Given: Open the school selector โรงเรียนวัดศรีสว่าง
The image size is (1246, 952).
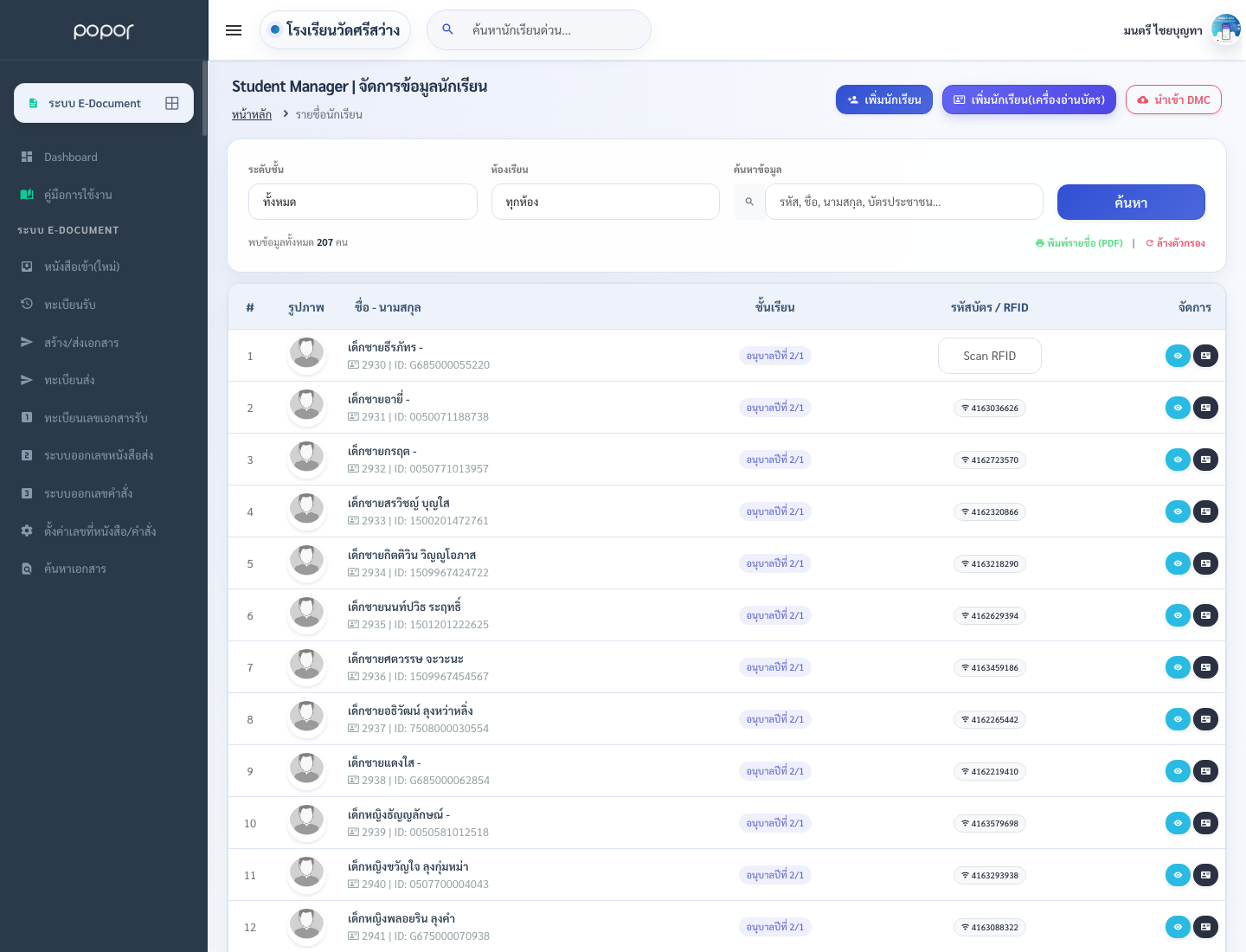Looking at the screenshot, I should 335,30.
